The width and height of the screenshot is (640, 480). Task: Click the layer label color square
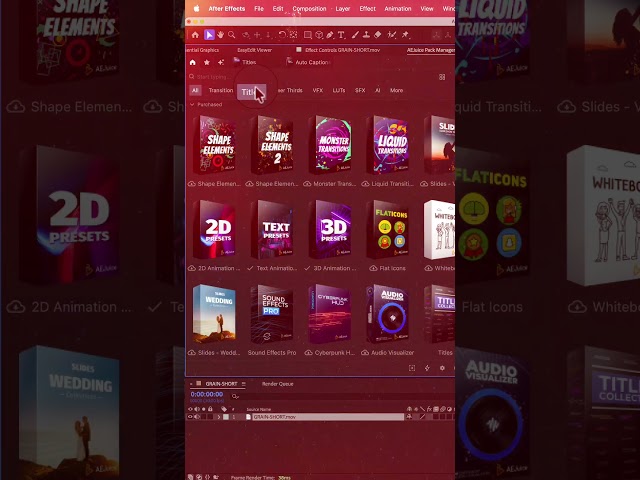[x=226, y=417]
